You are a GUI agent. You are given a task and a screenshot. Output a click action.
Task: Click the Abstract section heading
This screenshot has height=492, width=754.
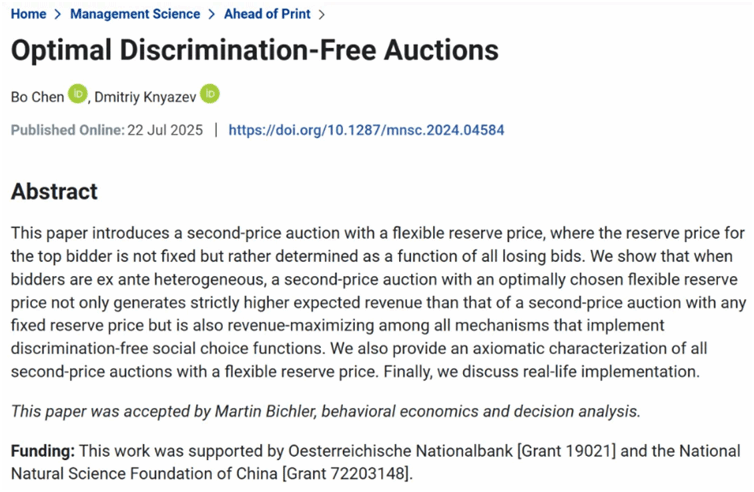(54, 191)
